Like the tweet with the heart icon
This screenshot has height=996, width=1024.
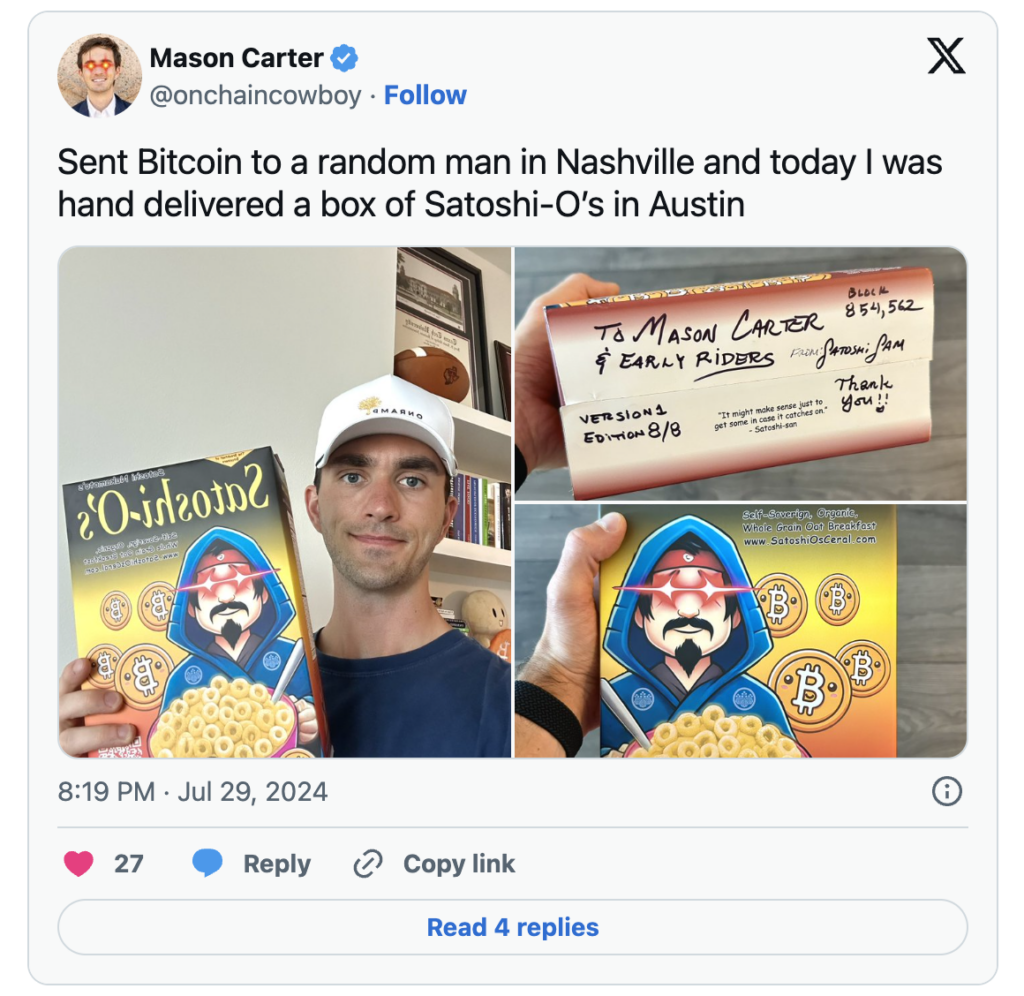tap(79, 863)
